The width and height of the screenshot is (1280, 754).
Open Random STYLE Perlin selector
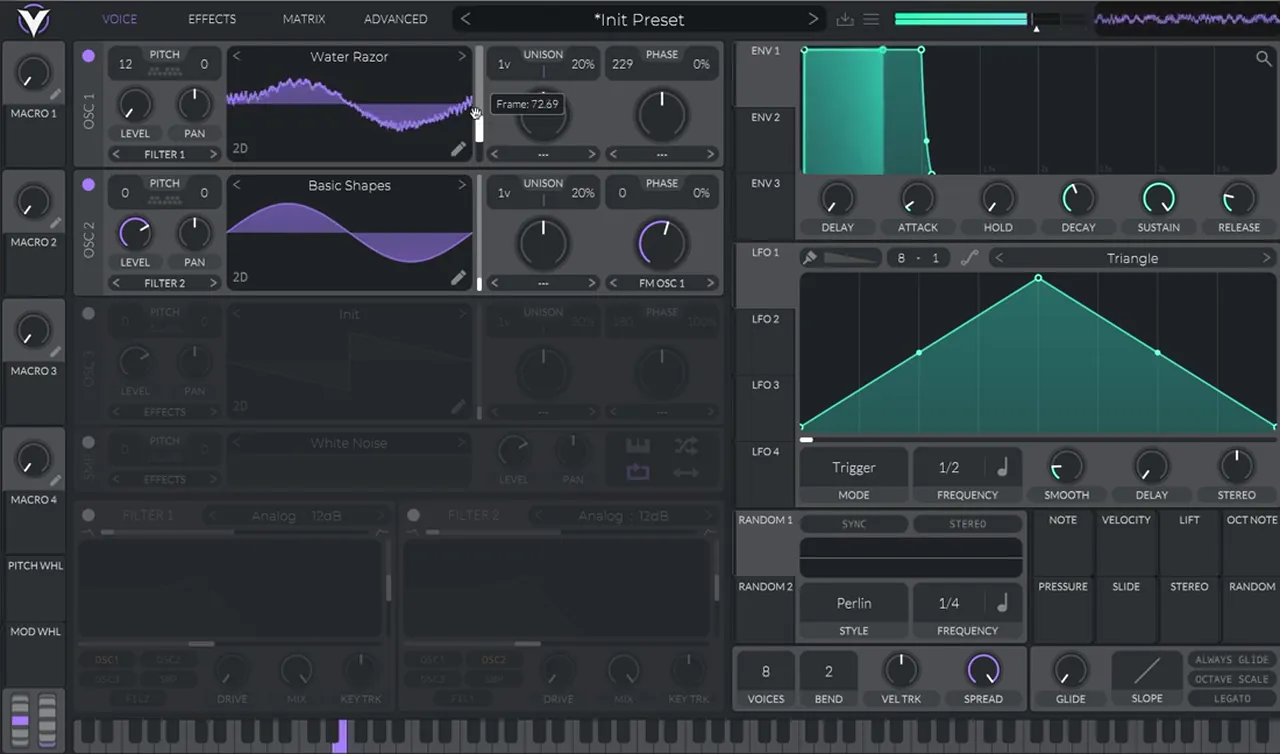click(x=854, y=603)
